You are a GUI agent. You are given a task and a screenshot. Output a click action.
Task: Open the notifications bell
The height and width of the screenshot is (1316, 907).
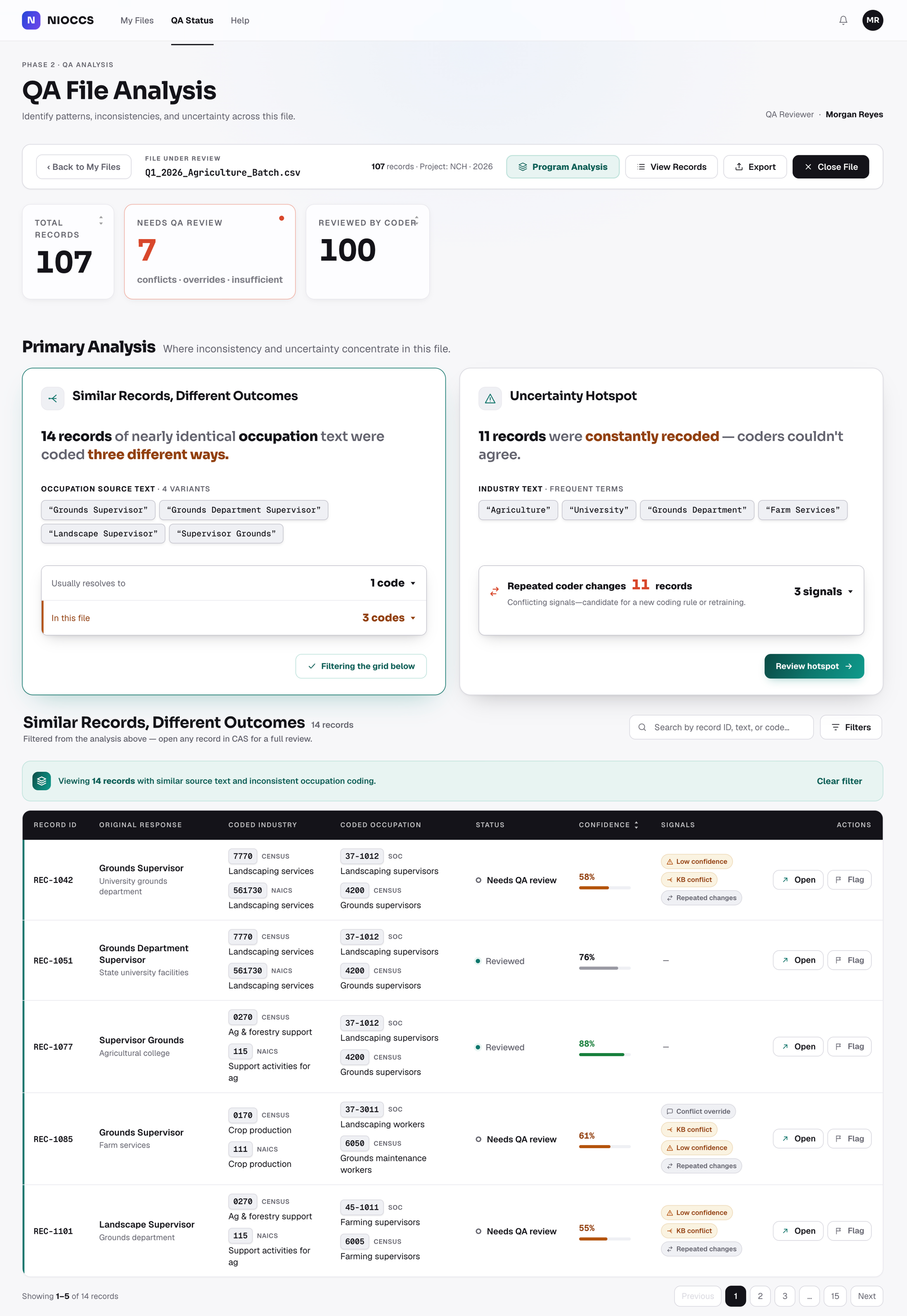pyautogui.click(x=843, y=21)
